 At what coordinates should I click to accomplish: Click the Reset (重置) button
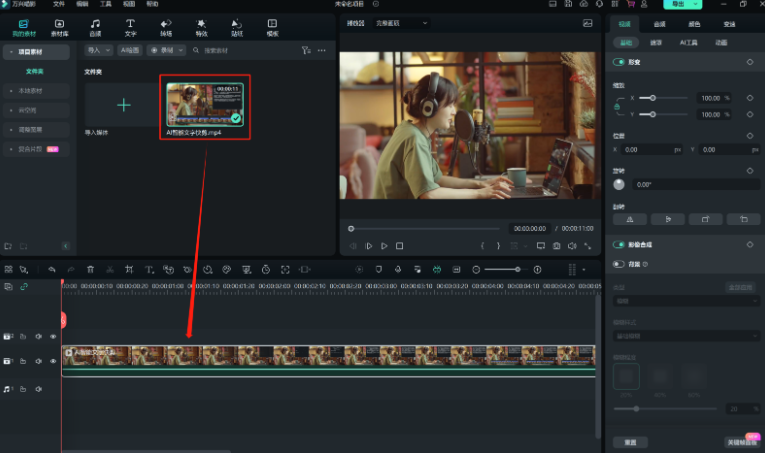coord(630,441)
